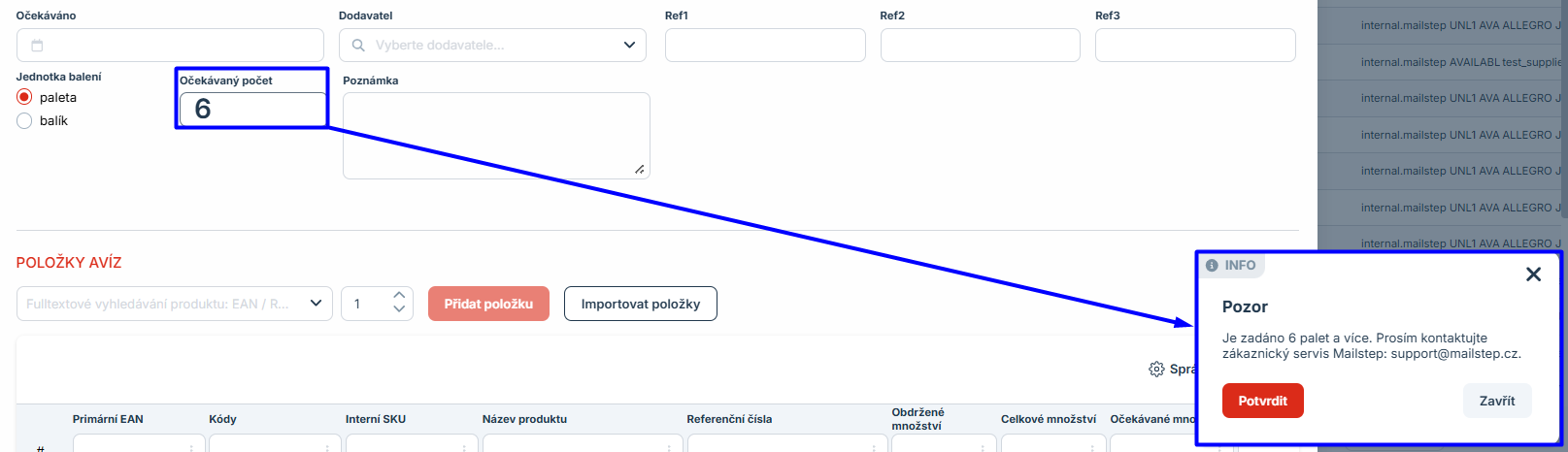Screen dimensions: 1568x452
Task: Open Kódy column filter menu dots
Action: tap(327, 448)
